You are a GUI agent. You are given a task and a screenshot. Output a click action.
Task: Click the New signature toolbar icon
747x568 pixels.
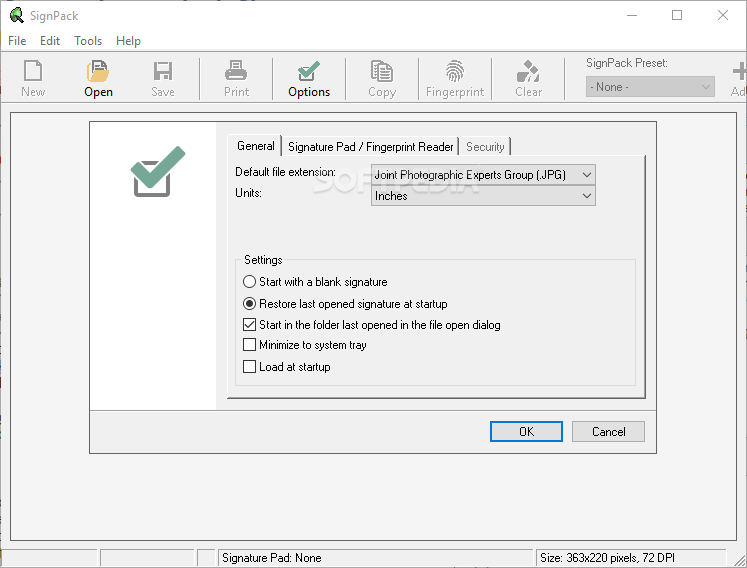point(33,79)
